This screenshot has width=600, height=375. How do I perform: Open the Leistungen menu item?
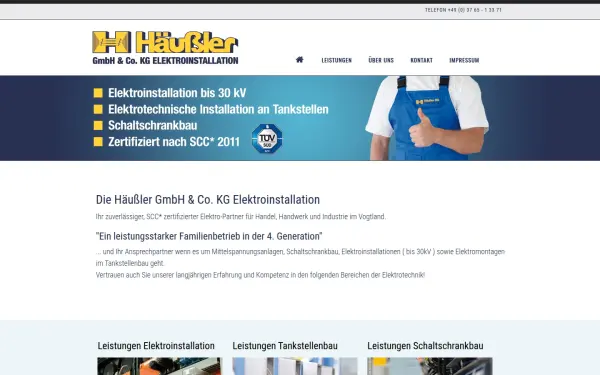click(336, 60)
